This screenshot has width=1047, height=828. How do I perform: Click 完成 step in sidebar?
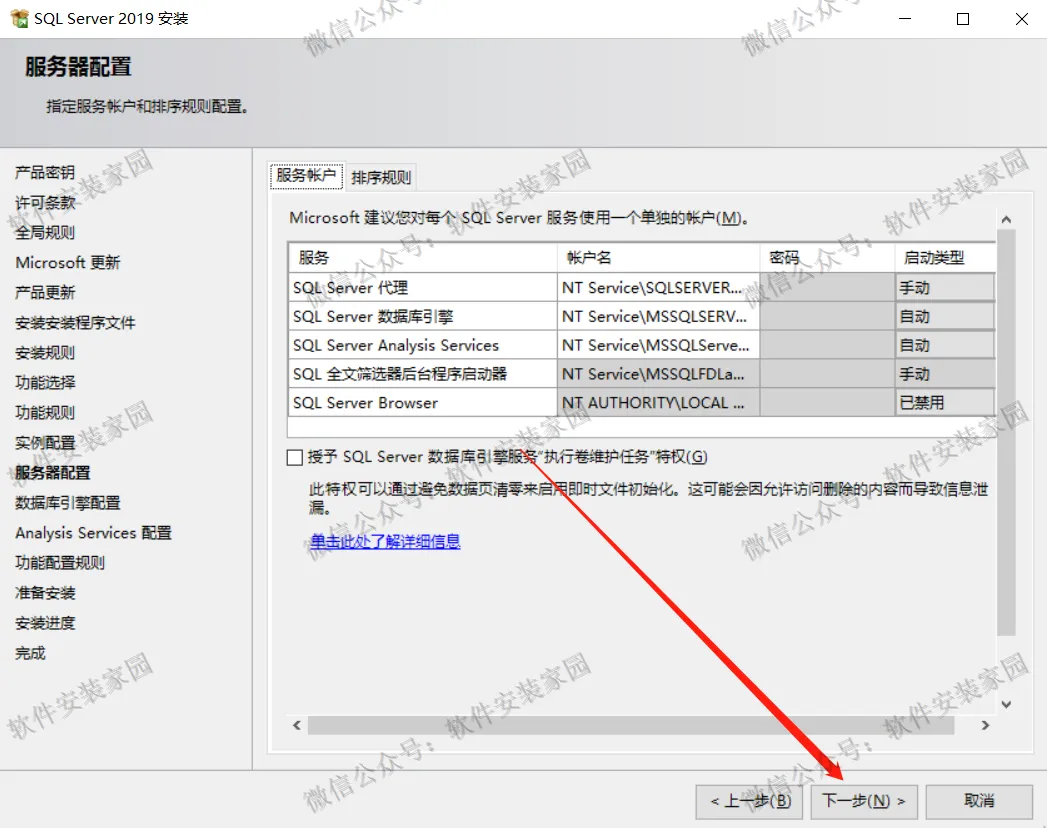click(30, 653)
